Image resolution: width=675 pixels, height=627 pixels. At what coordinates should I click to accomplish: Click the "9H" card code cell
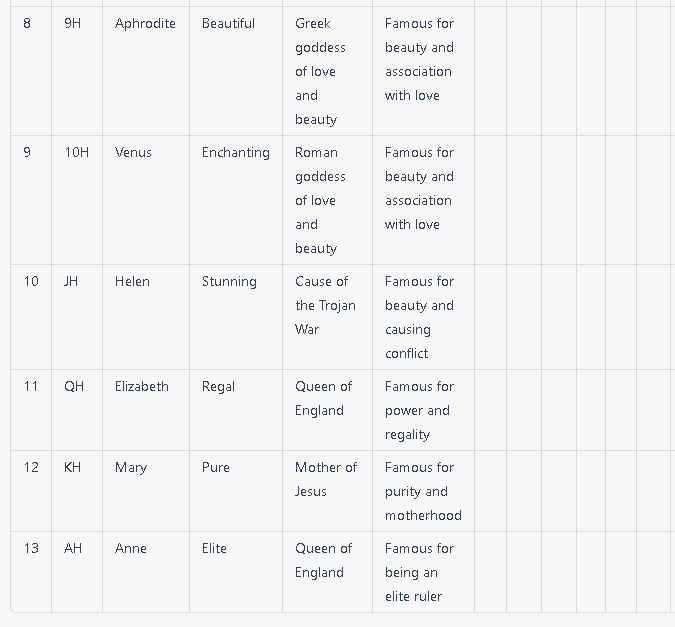(x=72, y=24)
